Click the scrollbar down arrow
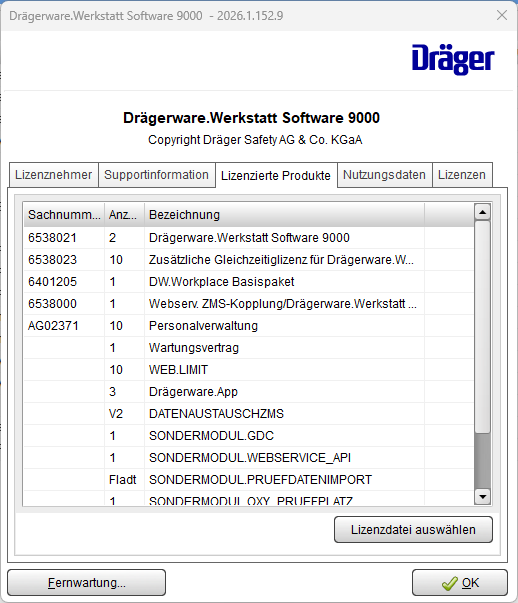The width and height of the screenshot is (518, 603). point(482,496)
